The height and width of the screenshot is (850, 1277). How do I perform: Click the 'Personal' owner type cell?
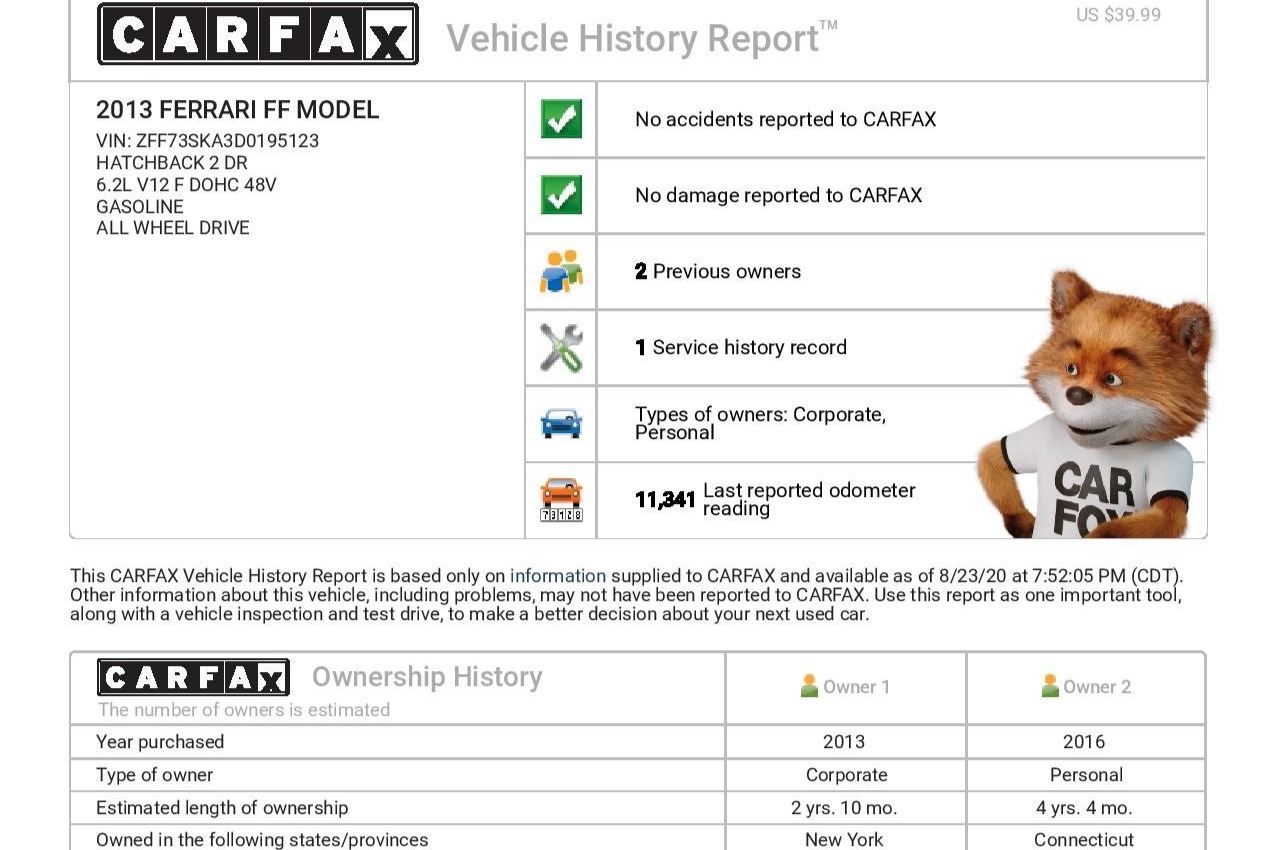tap(1086, 775)
